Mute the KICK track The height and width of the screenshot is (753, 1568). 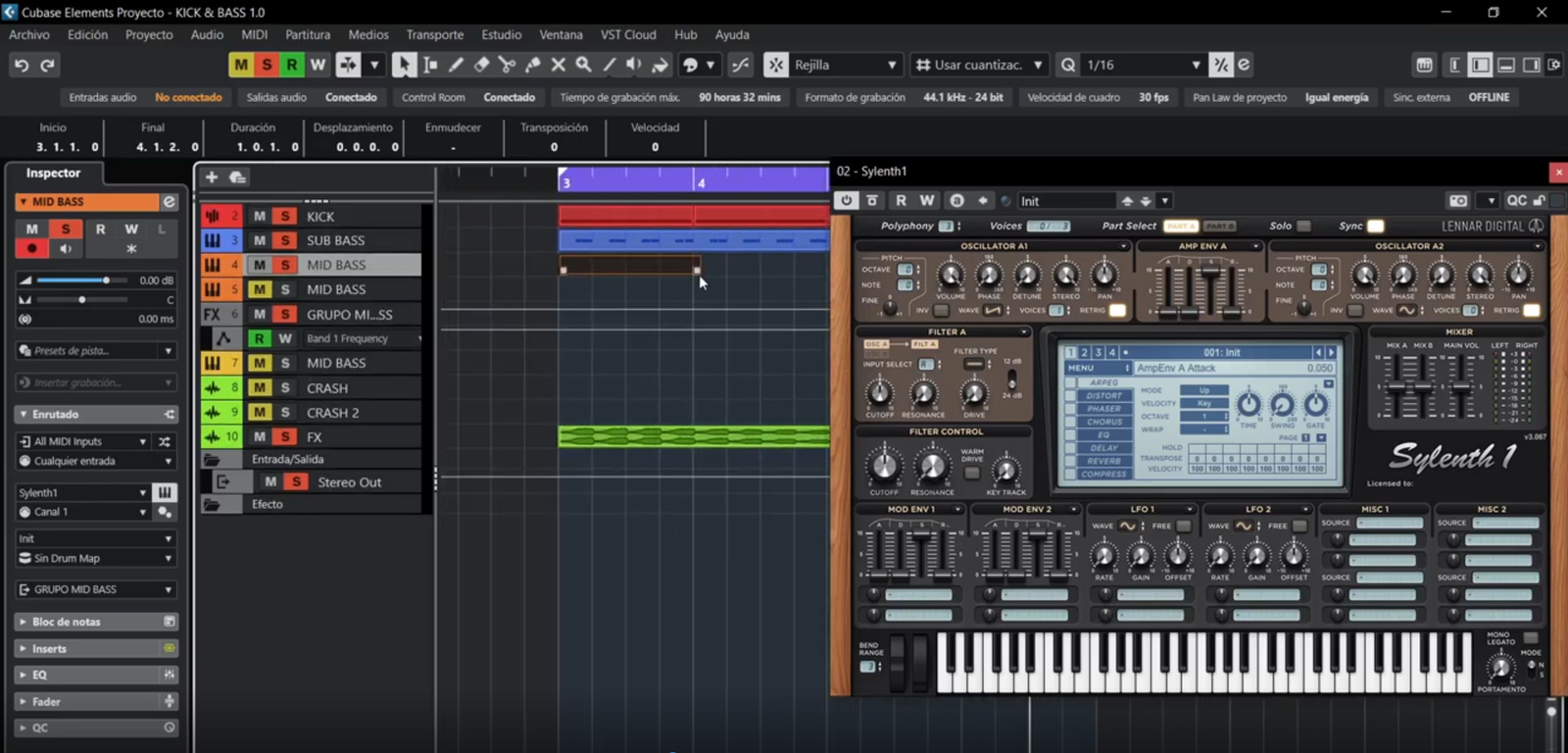(x=260, y=217)
